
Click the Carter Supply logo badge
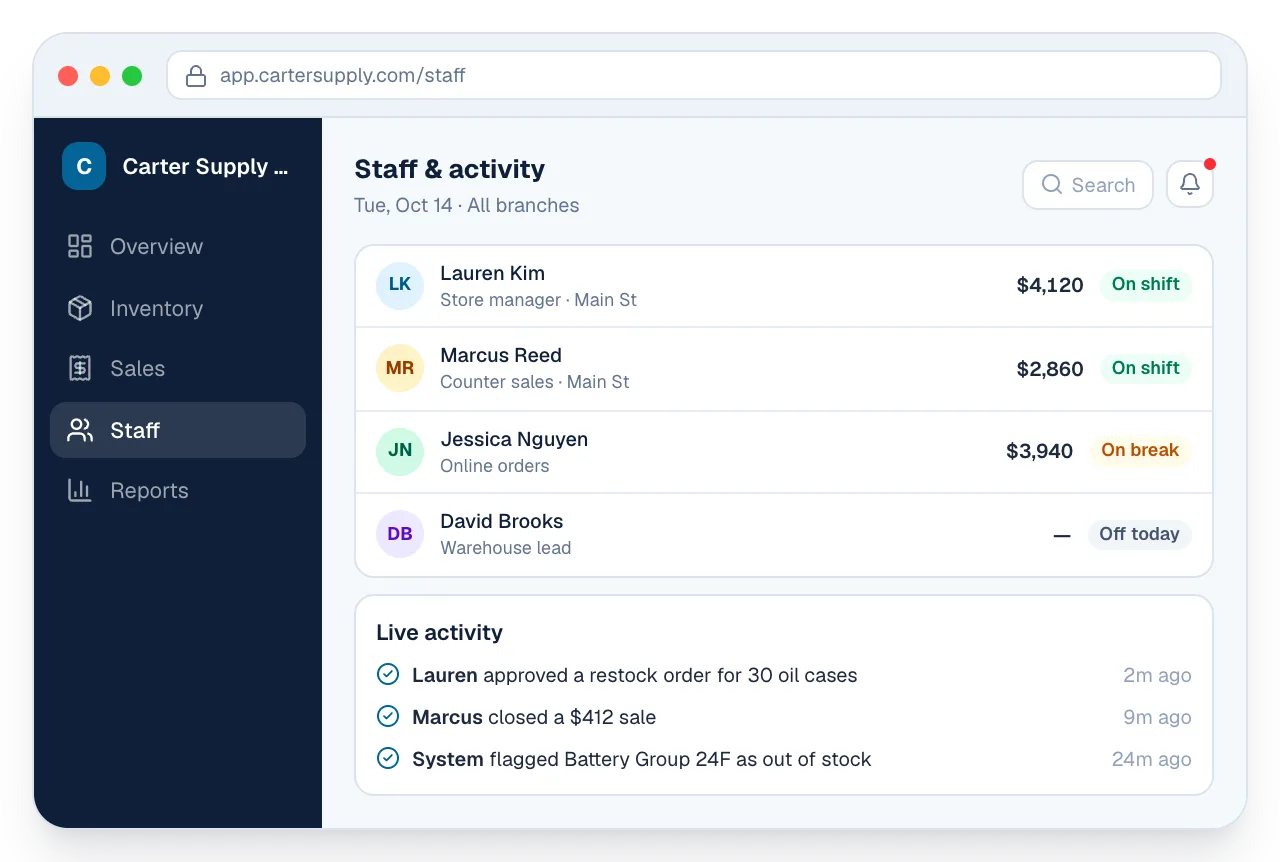[84, 166]
